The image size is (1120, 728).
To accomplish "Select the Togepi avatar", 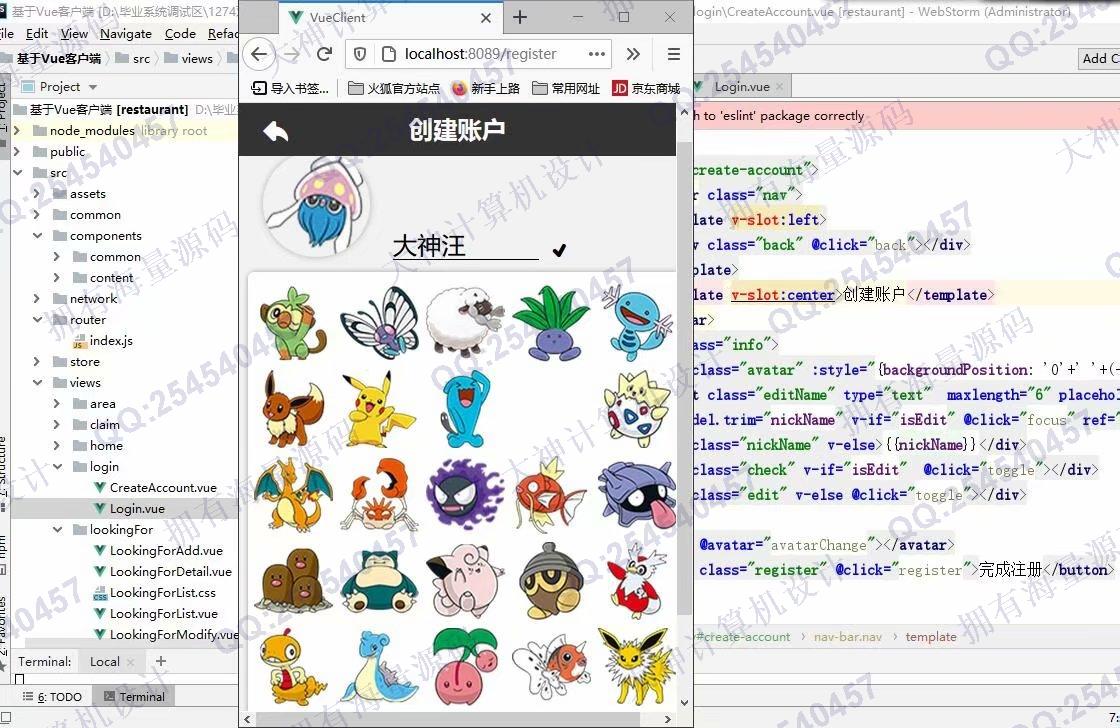I will coord(636,408).
